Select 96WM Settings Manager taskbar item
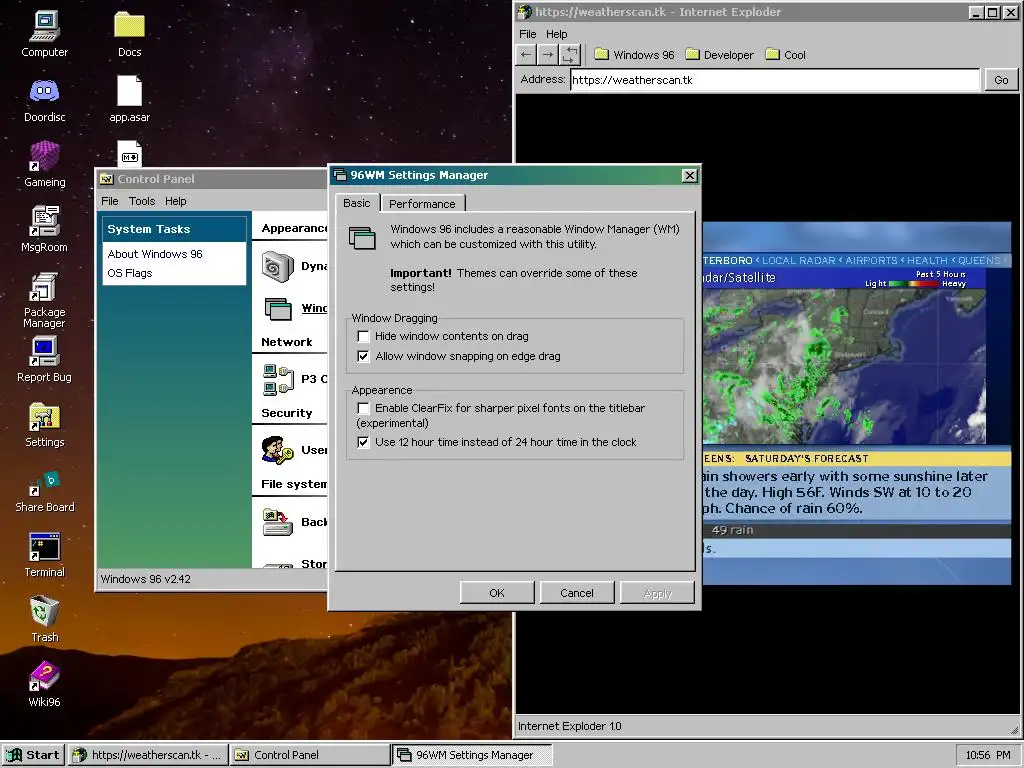1024x768 pixels. click(x=473, y=755)
